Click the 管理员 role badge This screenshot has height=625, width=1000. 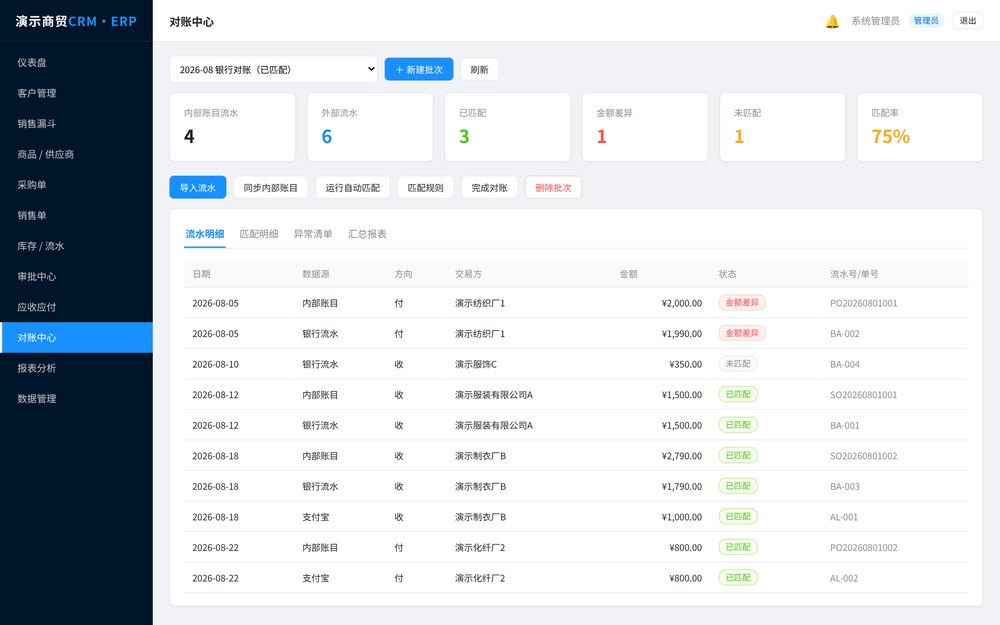click(x=926, y=21)
